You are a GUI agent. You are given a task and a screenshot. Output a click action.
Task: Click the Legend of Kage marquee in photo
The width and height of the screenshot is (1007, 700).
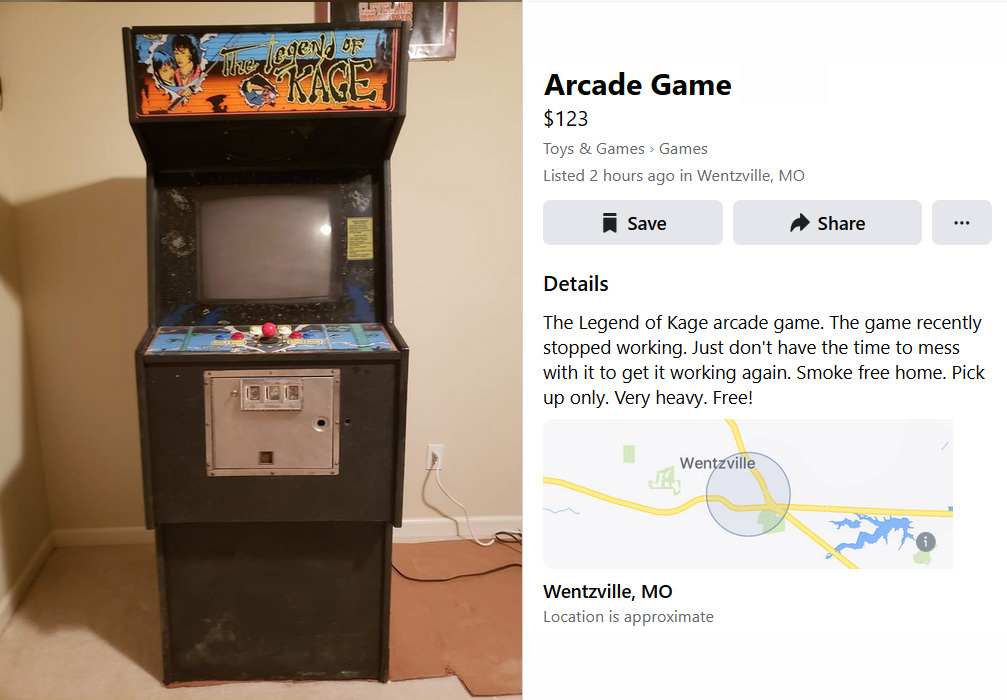pos(265,71)
